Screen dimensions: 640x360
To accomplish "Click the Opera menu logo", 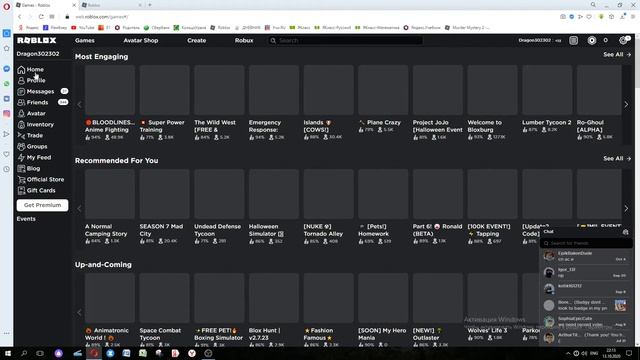I will point(6,7).
